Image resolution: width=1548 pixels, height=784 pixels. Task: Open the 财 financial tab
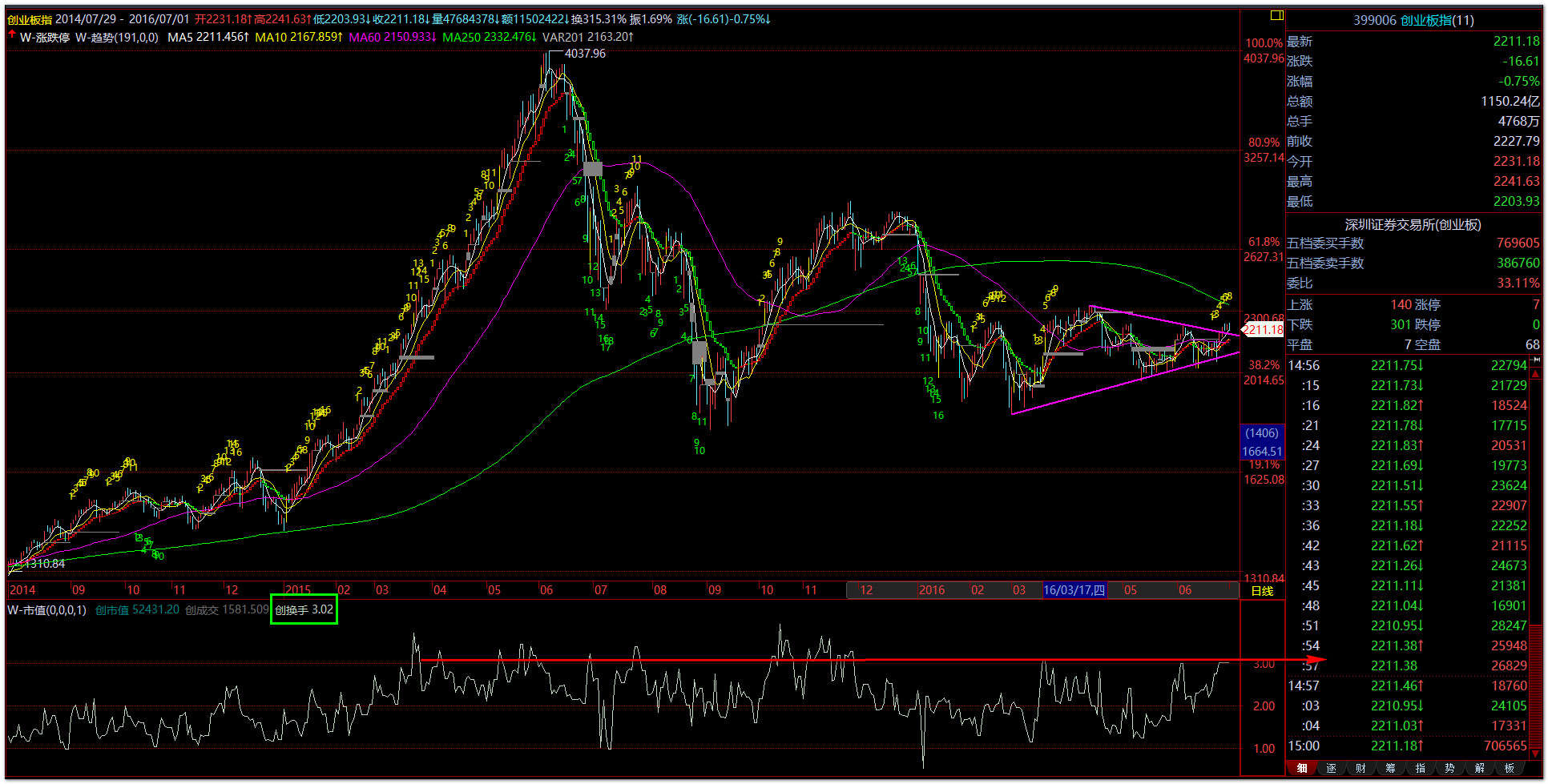pyautogui.click(x=1361, y=768)
